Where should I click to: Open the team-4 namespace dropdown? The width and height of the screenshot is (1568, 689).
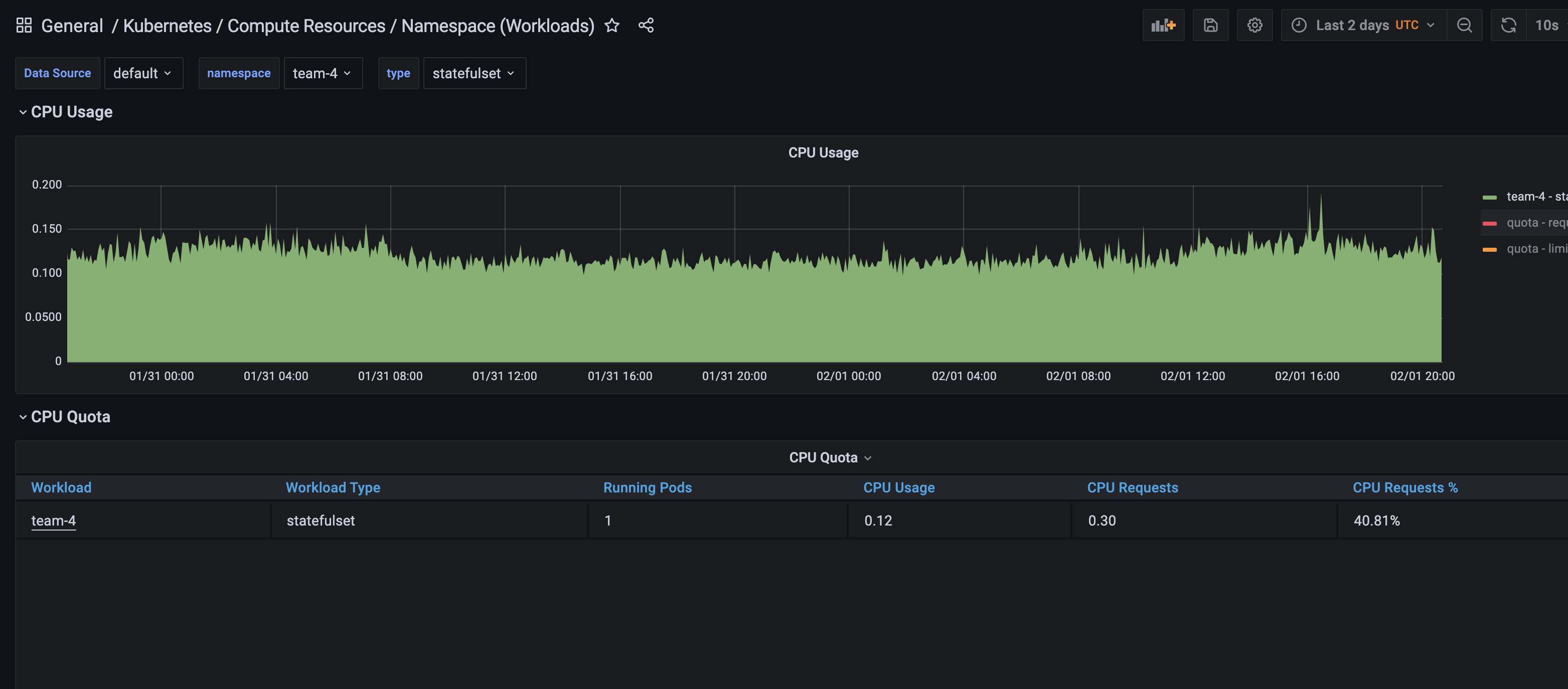pyautogui.click(x=323, y=73)
